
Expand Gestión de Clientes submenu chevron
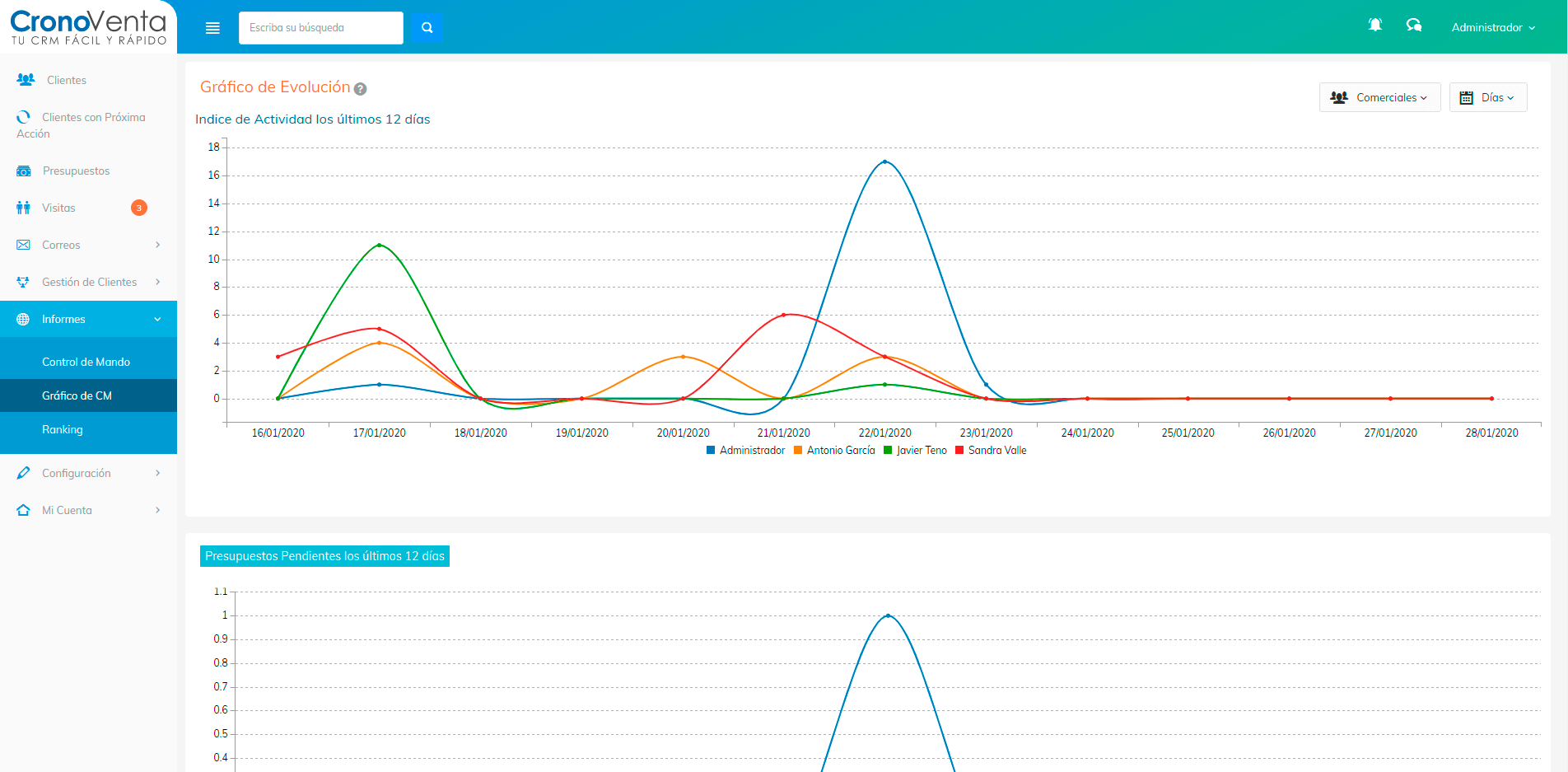tap(157, 282)
